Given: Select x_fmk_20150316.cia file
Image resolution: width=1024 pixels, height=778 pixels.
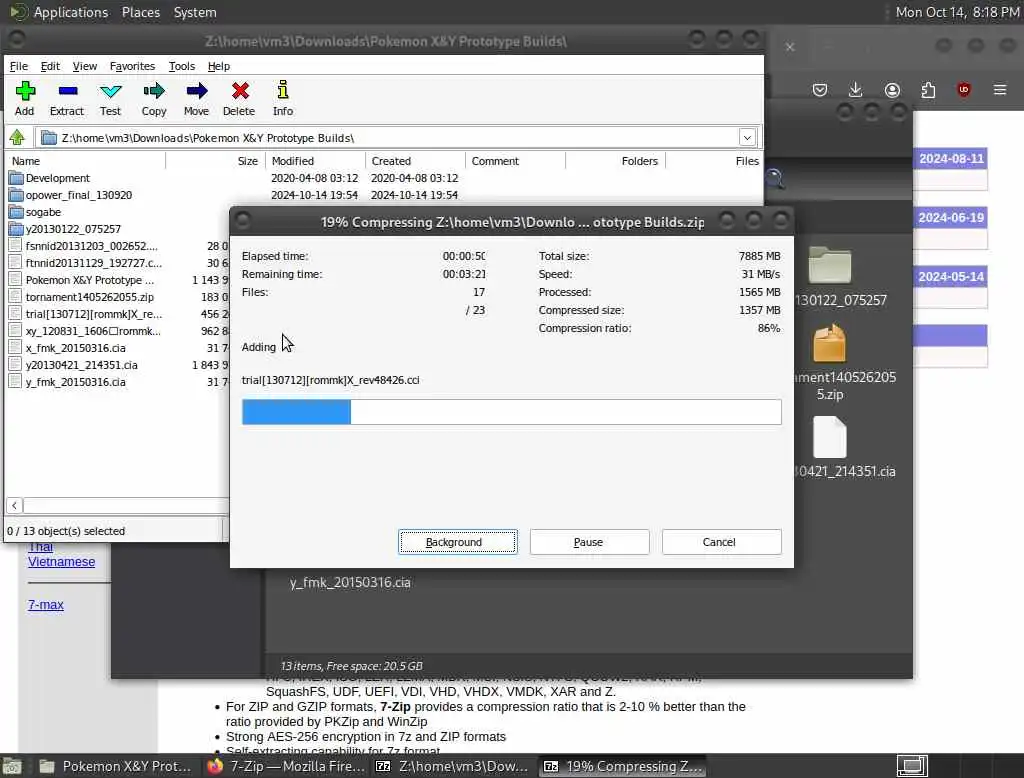Looking at the screenshot, I should pos(75,348).
